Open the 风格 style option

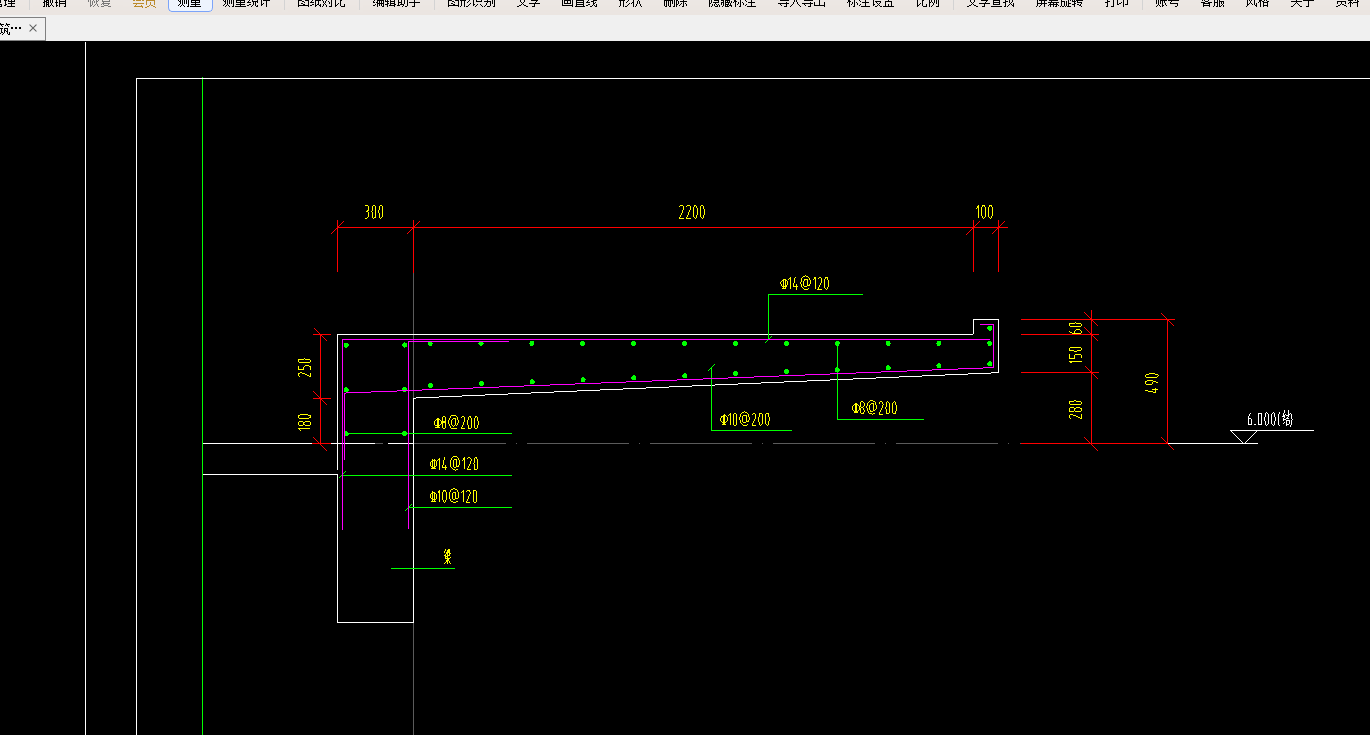click(x=1258, y=3)
